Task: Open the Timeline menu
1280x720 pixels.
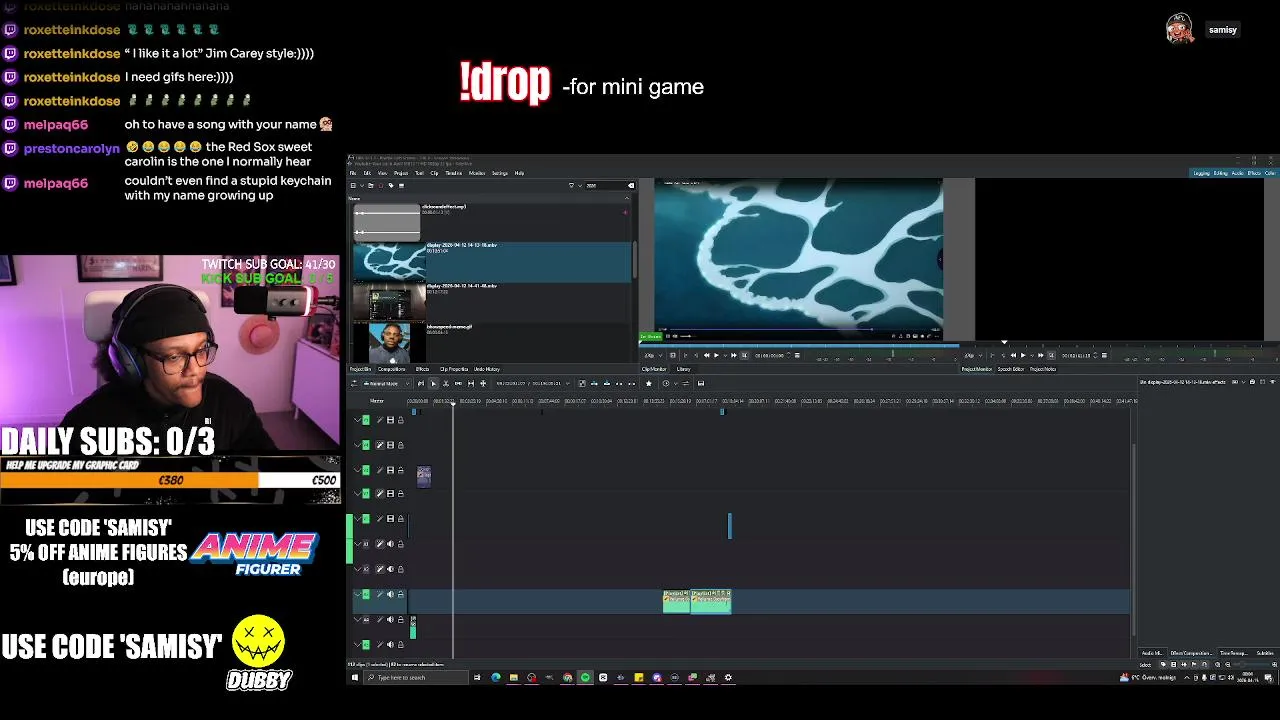Action: (454, 173)
